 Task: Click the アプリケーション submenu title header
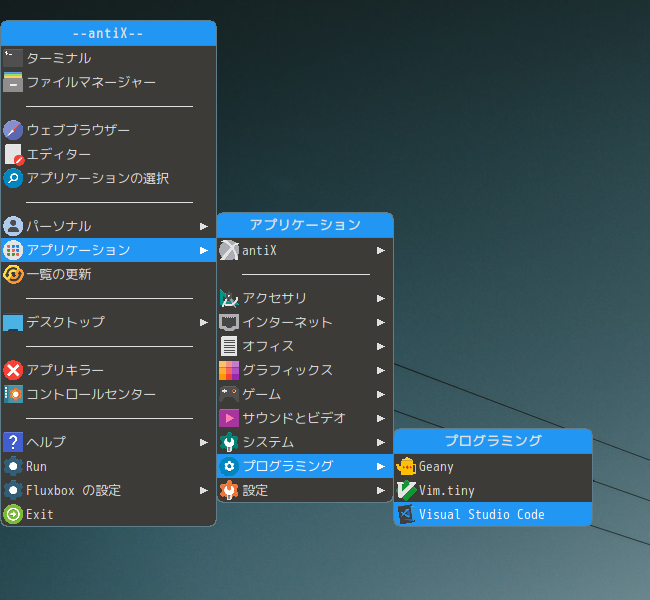tap(305, 225)
